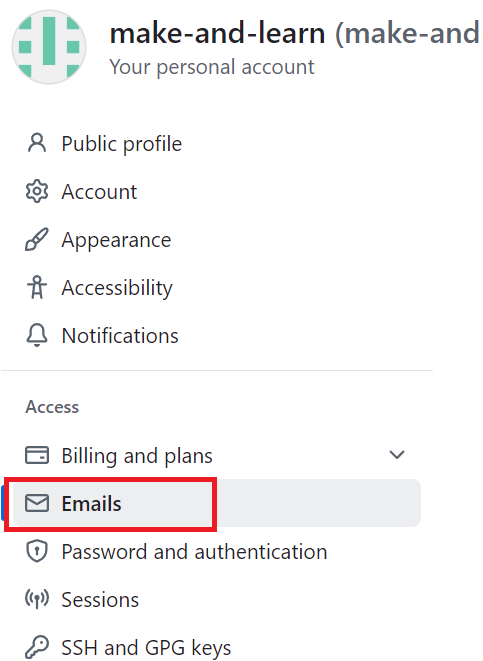Click the bell icon for Notifications
The height and width of the screenshot is (661, 483).
[x=37, y=336]
